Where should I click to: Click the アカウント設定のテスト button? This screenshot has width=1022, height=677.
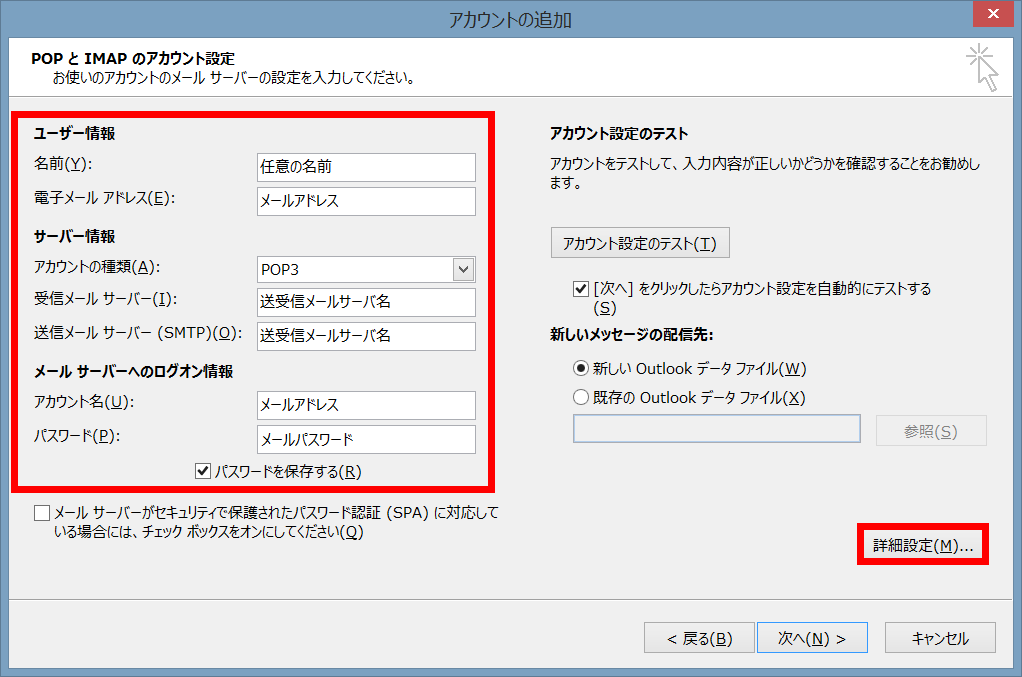pyautogui.click(x=640, y=242)
